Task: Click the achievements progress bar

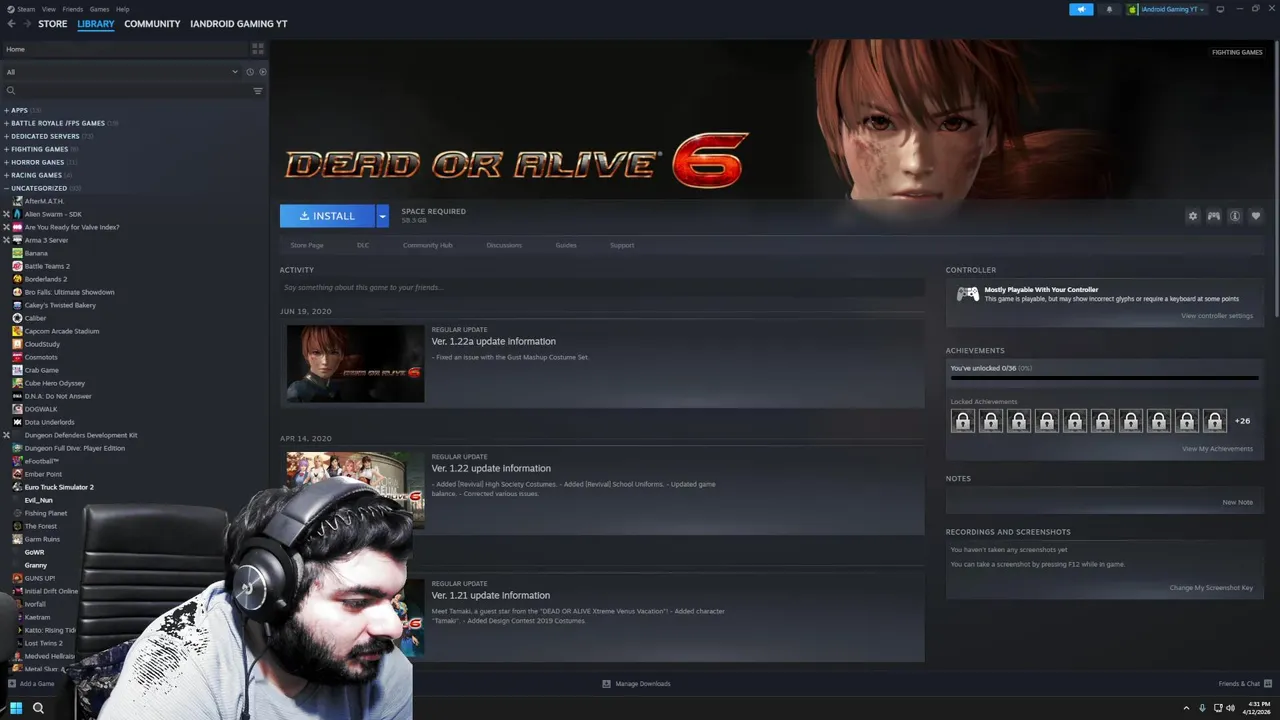Action: [x=1104, y=378]
